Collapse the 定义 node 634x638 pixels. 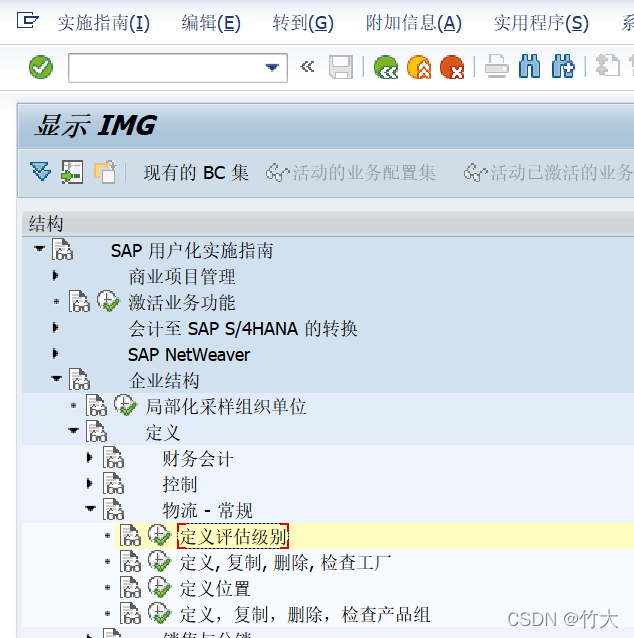pos(74,431)
